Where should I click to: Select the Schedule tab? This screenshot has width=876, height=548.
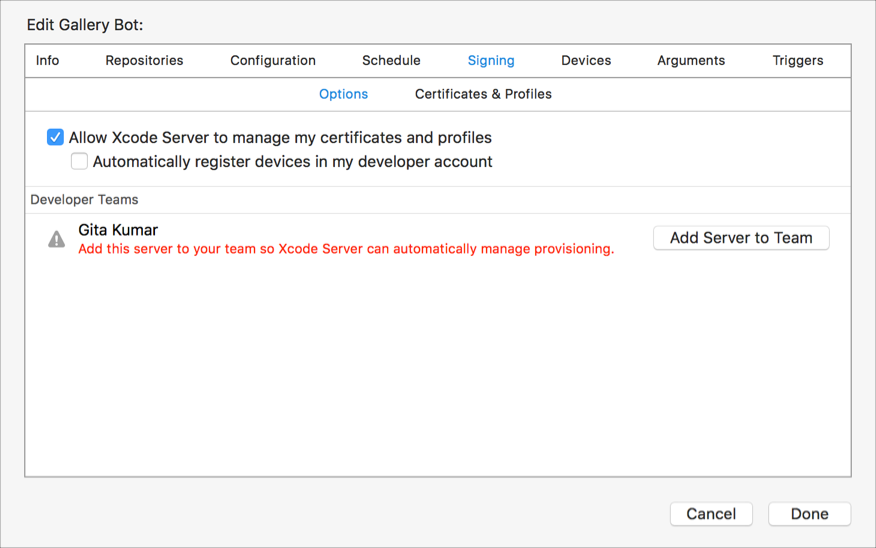(391, 61)
